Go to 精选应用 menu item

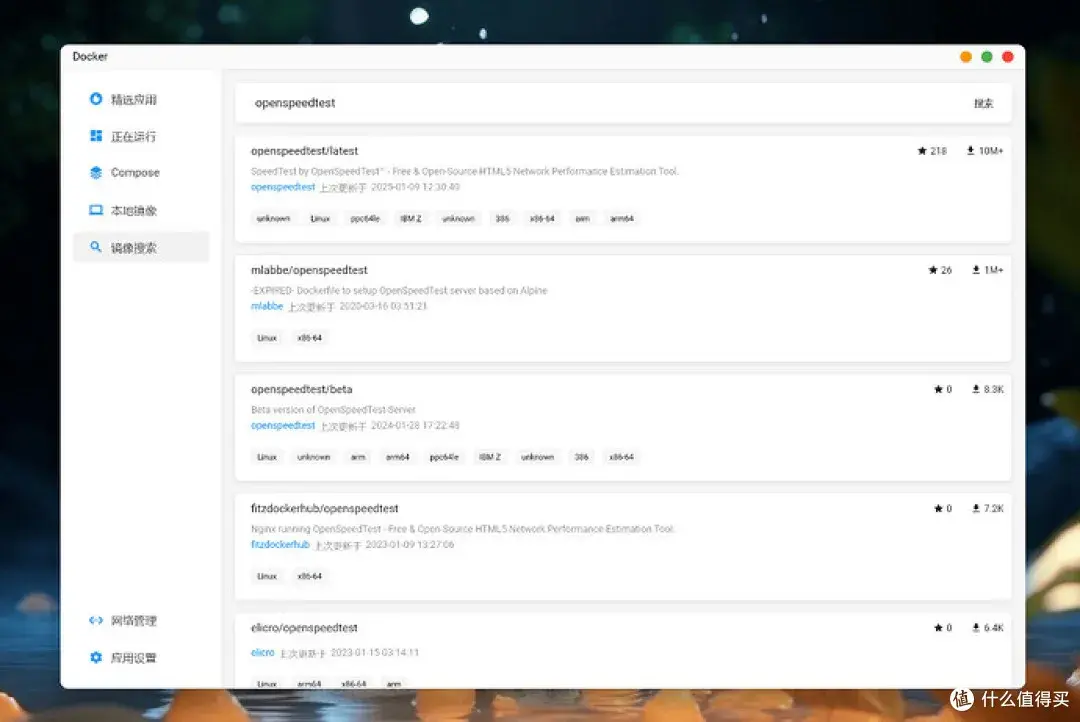tap(141, 99)
